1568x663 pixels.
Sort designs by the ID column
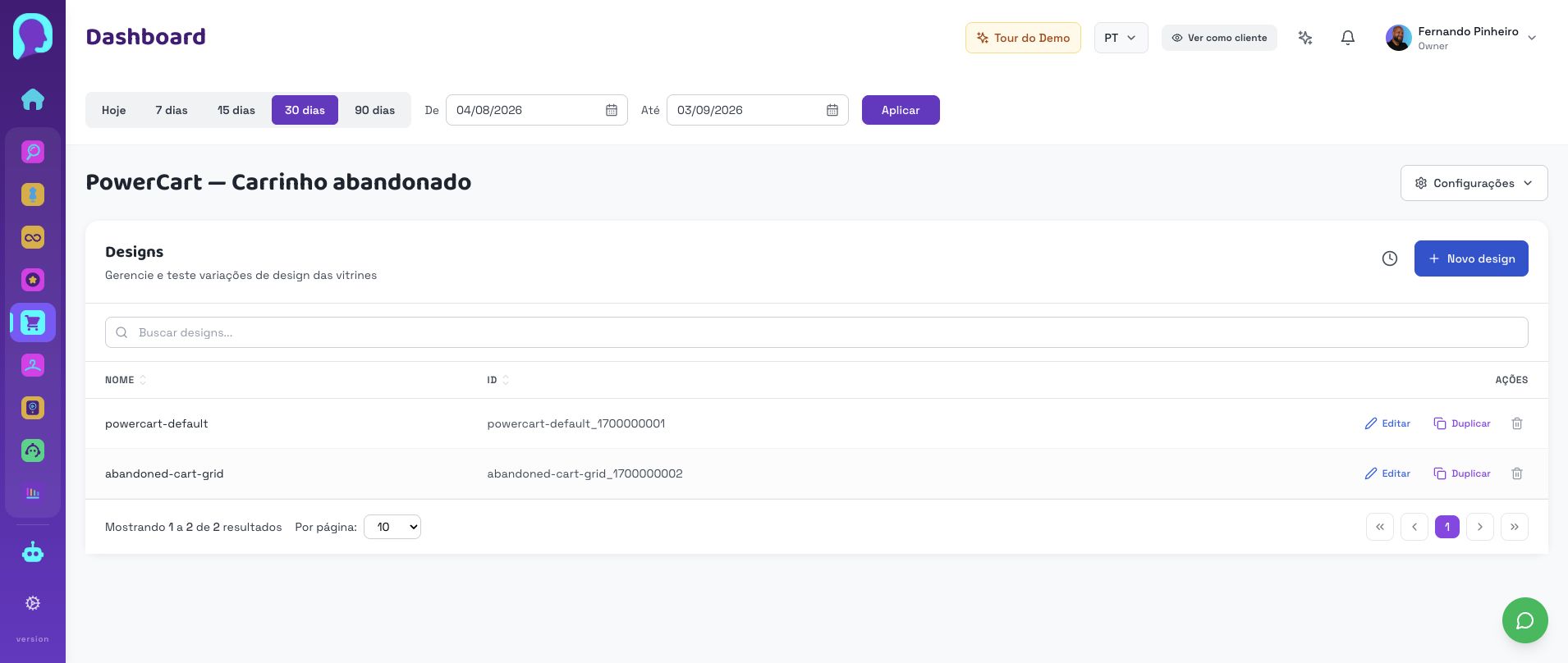point(498,380)
